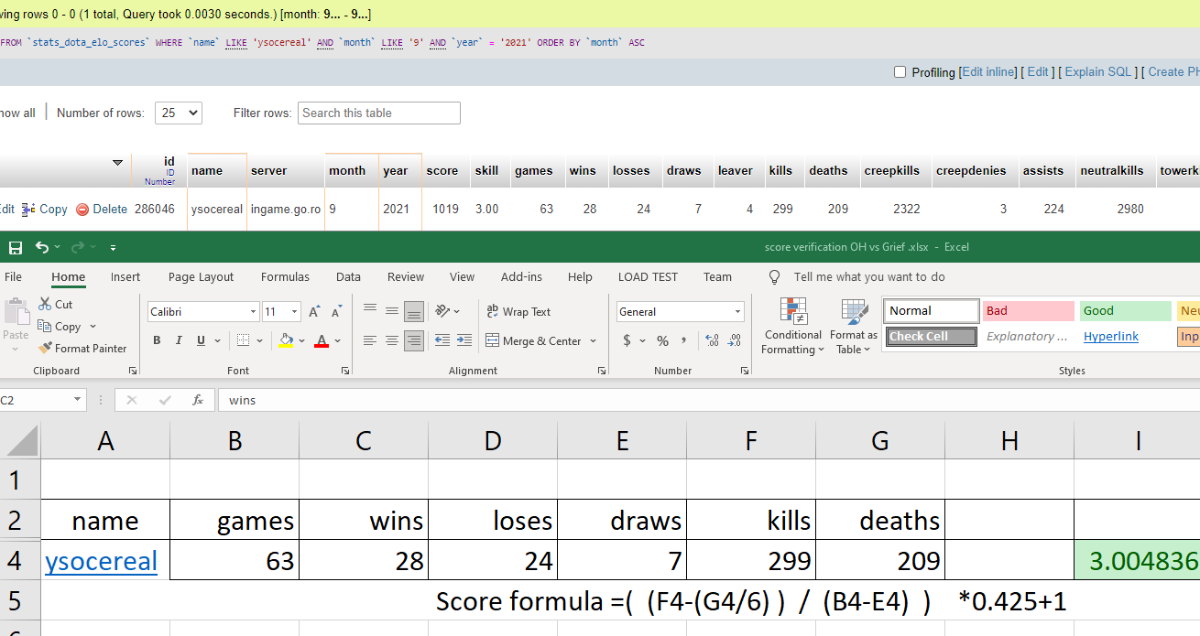Screen dimensions: 1200x636
Task: Enable the Profiling checkbox
Action: [x=900, y=72]
